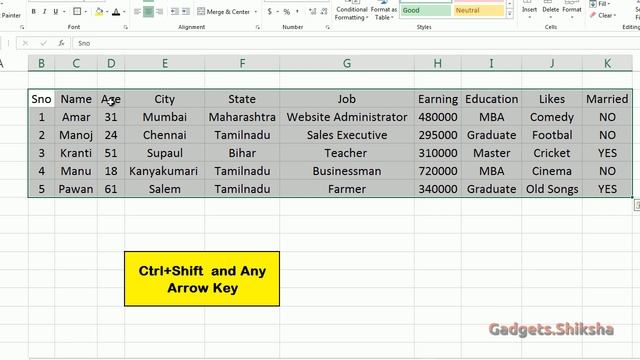Open the Clipboard dialog launcher
The width and height of the screenshot is (640, 360).
click(22, 27)
